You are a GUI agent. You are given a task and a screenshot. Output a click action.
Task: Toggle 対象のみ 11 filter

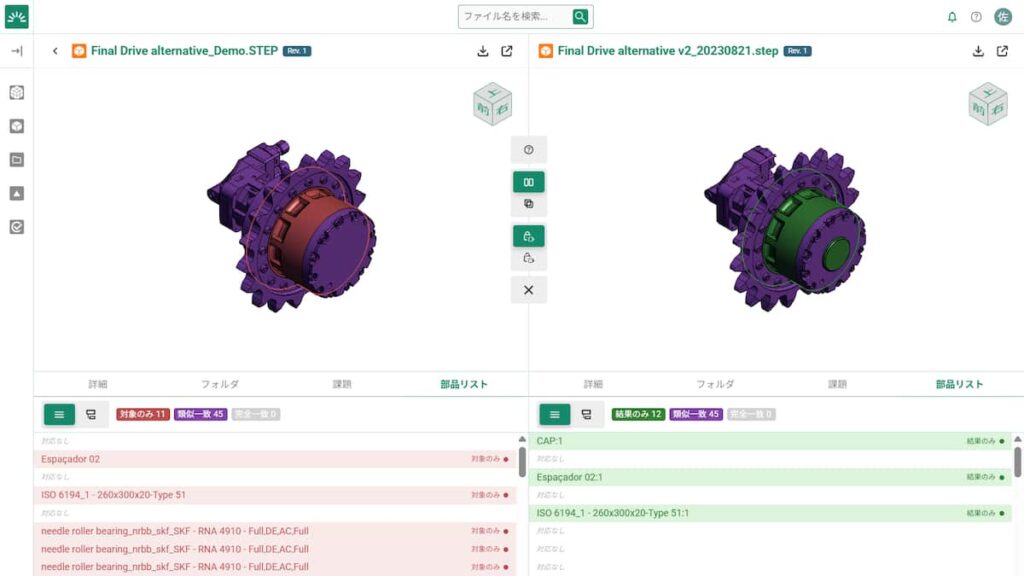pos(143,414)
